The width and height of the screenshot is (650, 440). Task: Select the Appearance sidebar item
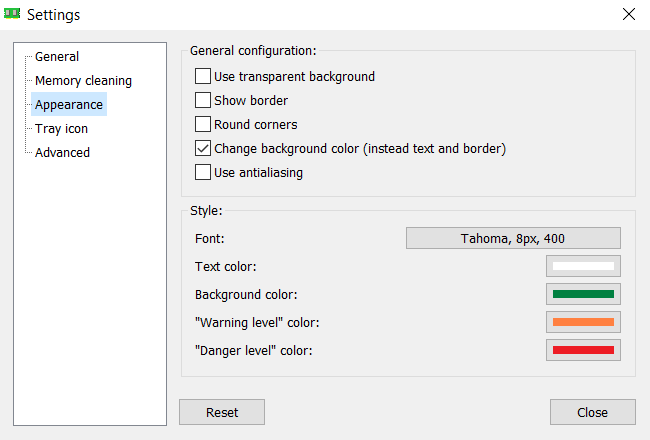tap(68, 105)
